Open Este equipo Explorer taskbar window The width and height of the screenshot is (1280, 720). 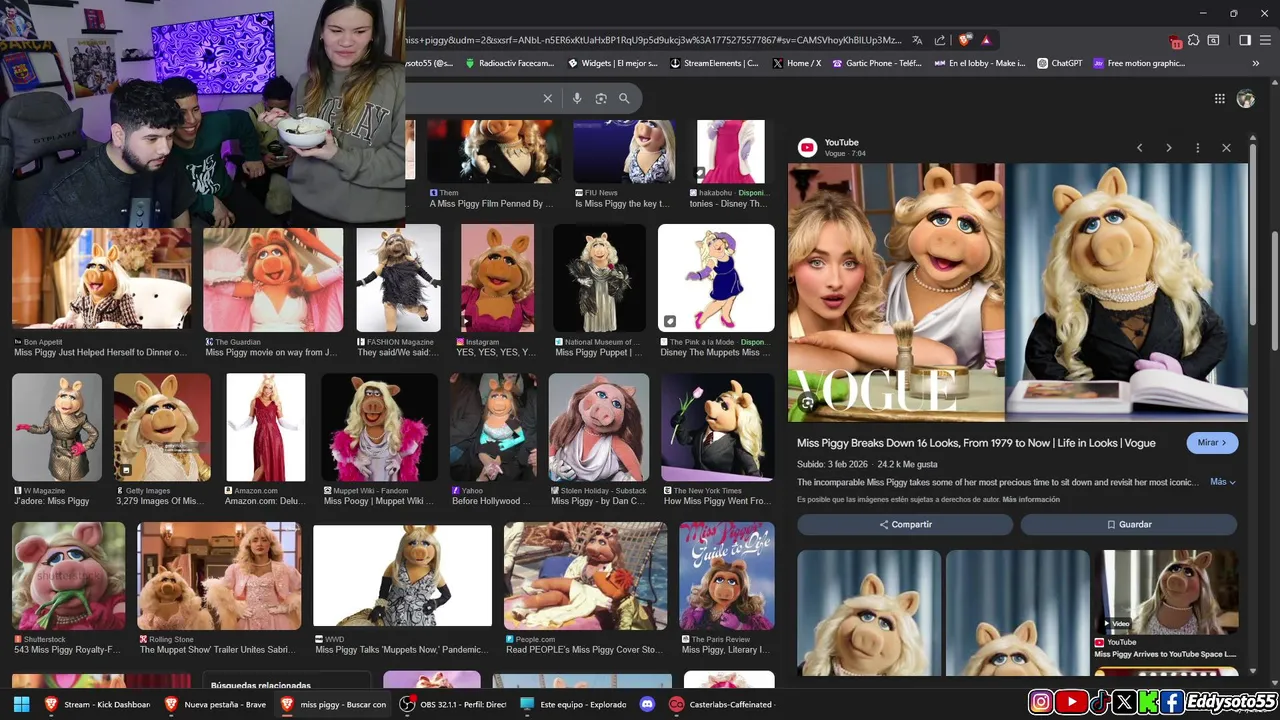pyautogui.click(x=573, y=704)
